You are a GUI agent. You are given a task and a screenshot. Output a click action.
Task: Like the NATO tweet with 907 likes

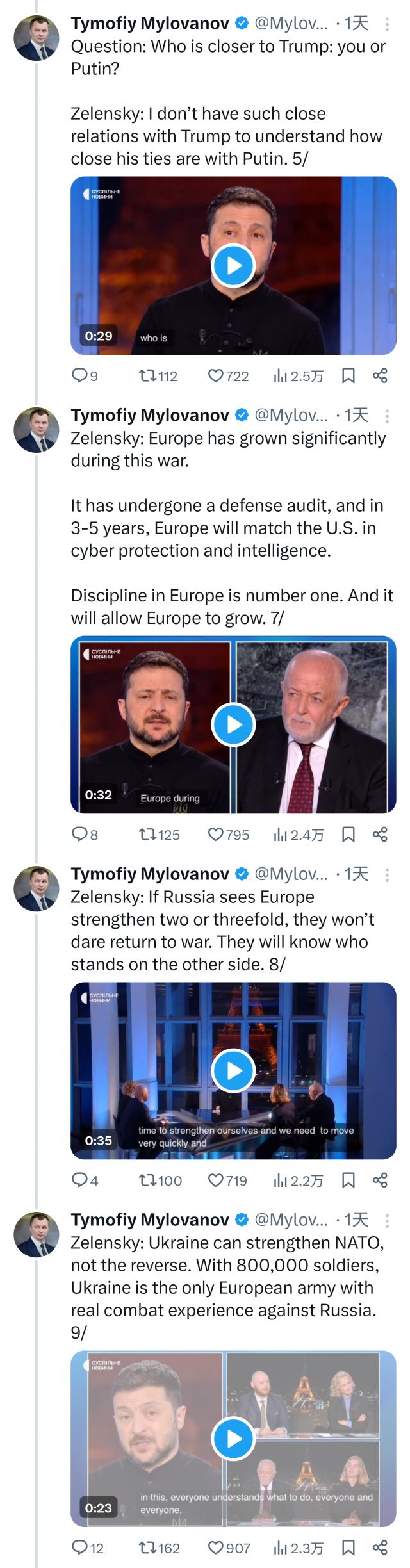tap(216, 1548)
